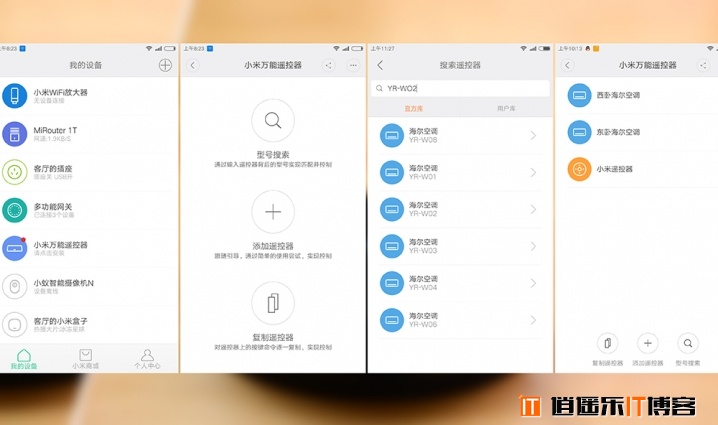
Task: Click the 型号搜索 heading on second screen
Action: coord(273,155)
